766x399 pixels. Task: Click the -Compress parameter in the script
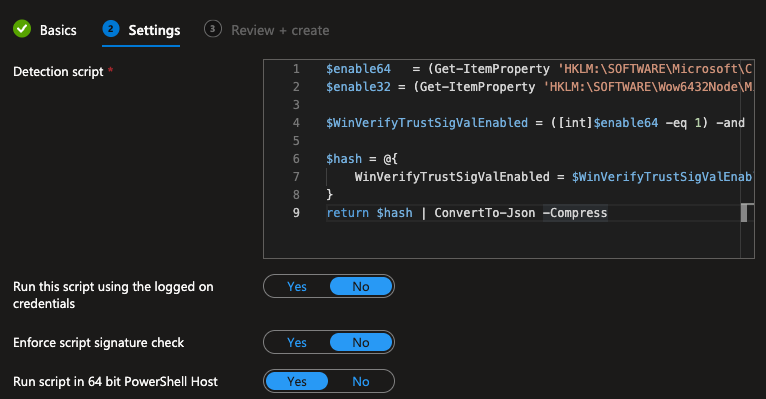pos(575,213)
